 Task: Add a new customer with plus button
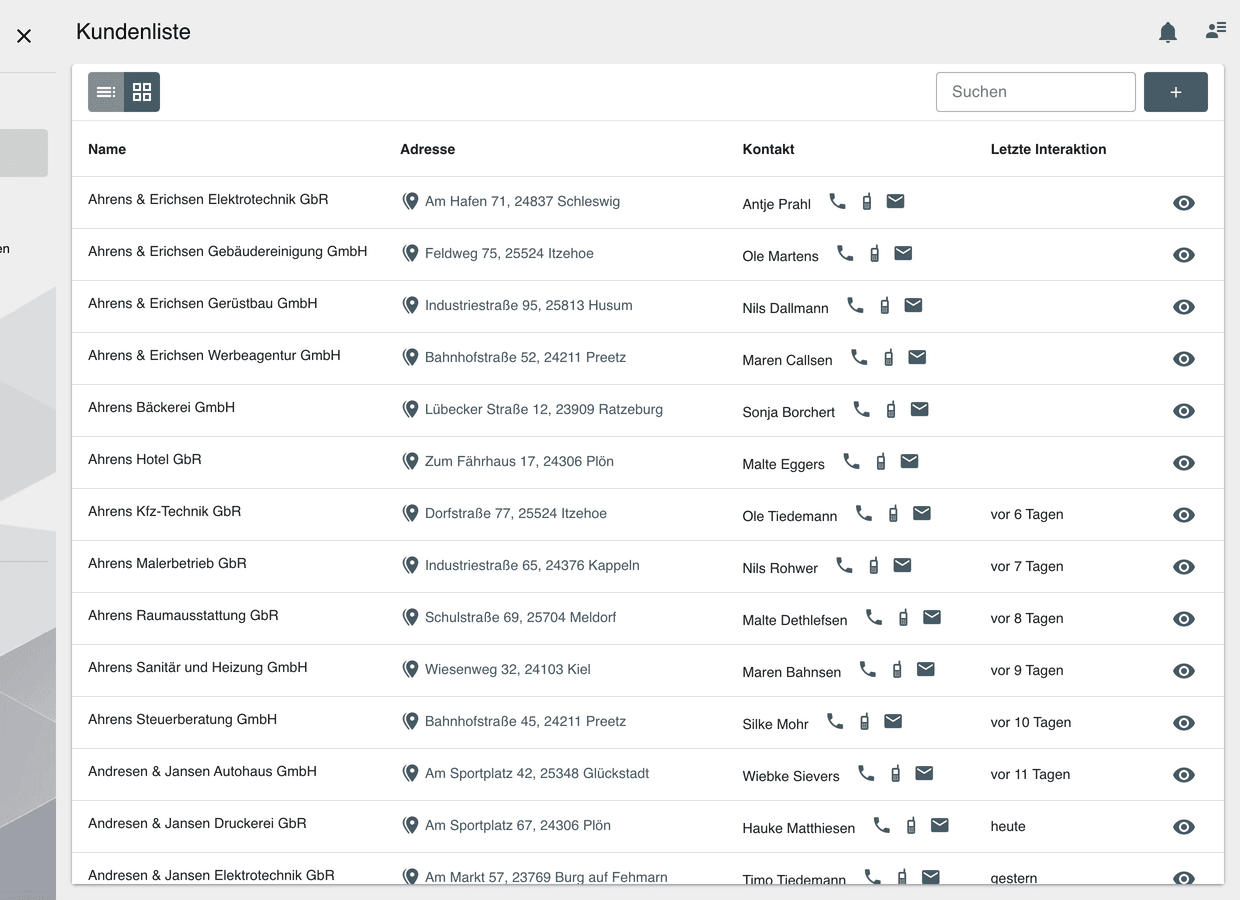(x=1176, y=92)
